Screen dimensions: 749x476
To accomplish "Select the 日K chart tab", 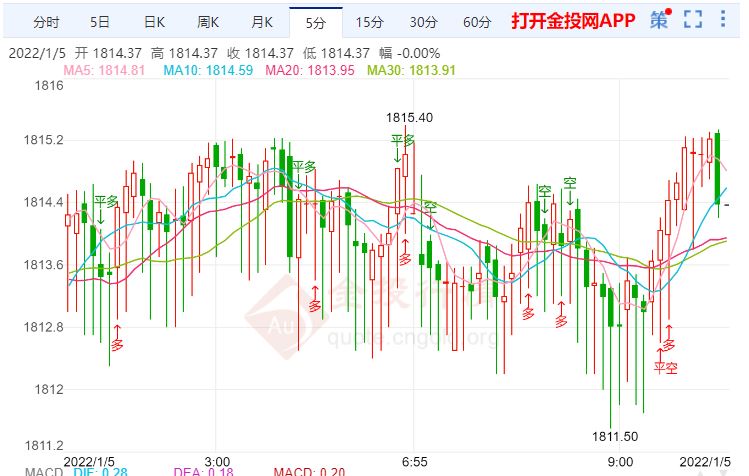I will pyautogui.click(x=154, y=22).
